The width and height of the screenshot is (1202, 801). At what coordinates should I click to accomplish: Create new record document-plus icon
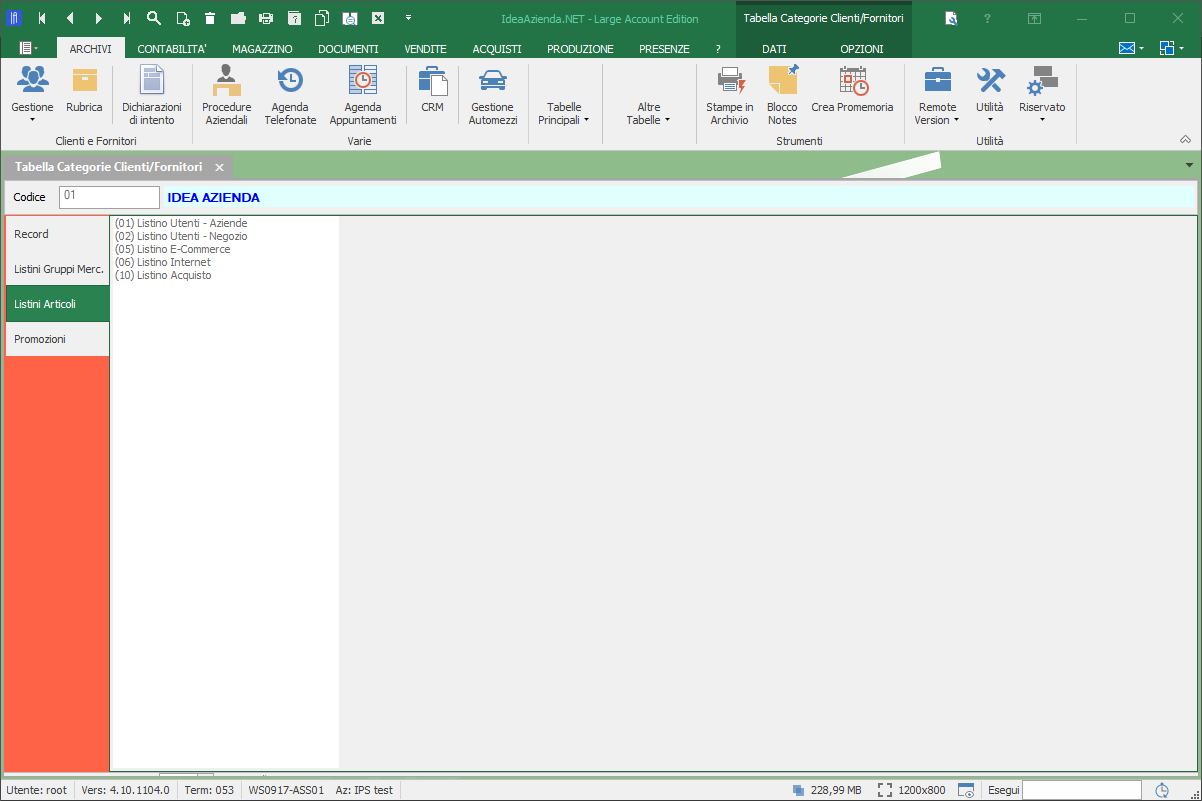tap(182, 18)
